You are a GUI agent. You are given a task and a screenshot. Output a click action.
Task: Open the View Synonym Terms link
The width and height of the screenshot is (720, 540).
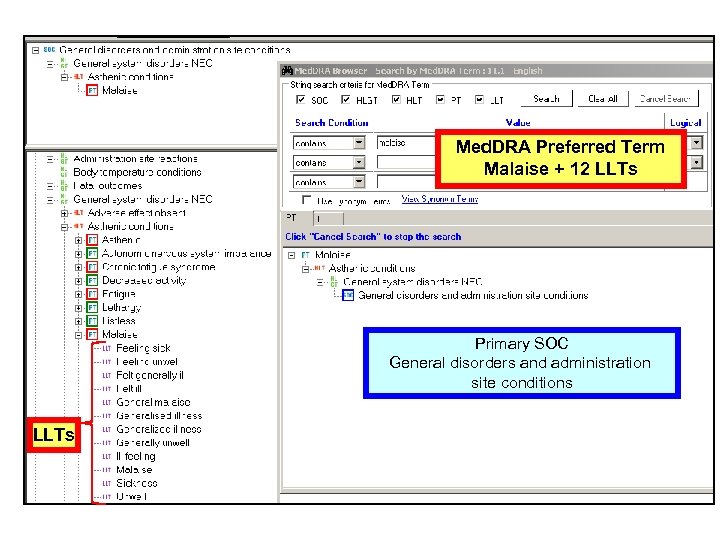[439, 199]
